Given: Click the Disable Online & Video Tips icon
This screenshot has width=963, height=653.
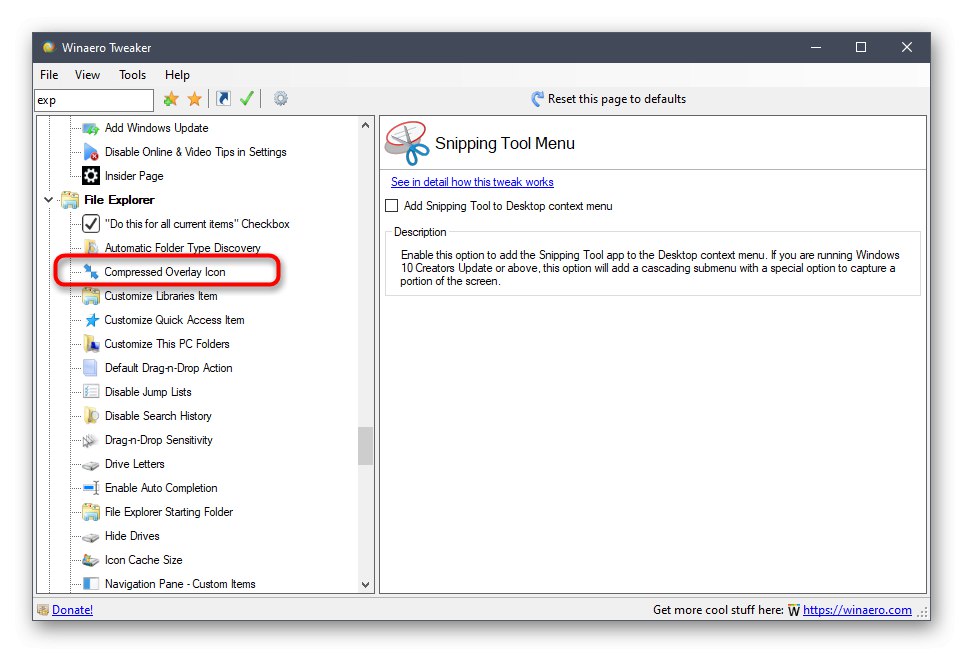Looking at the screenshot, I should (x=91, y=152).
